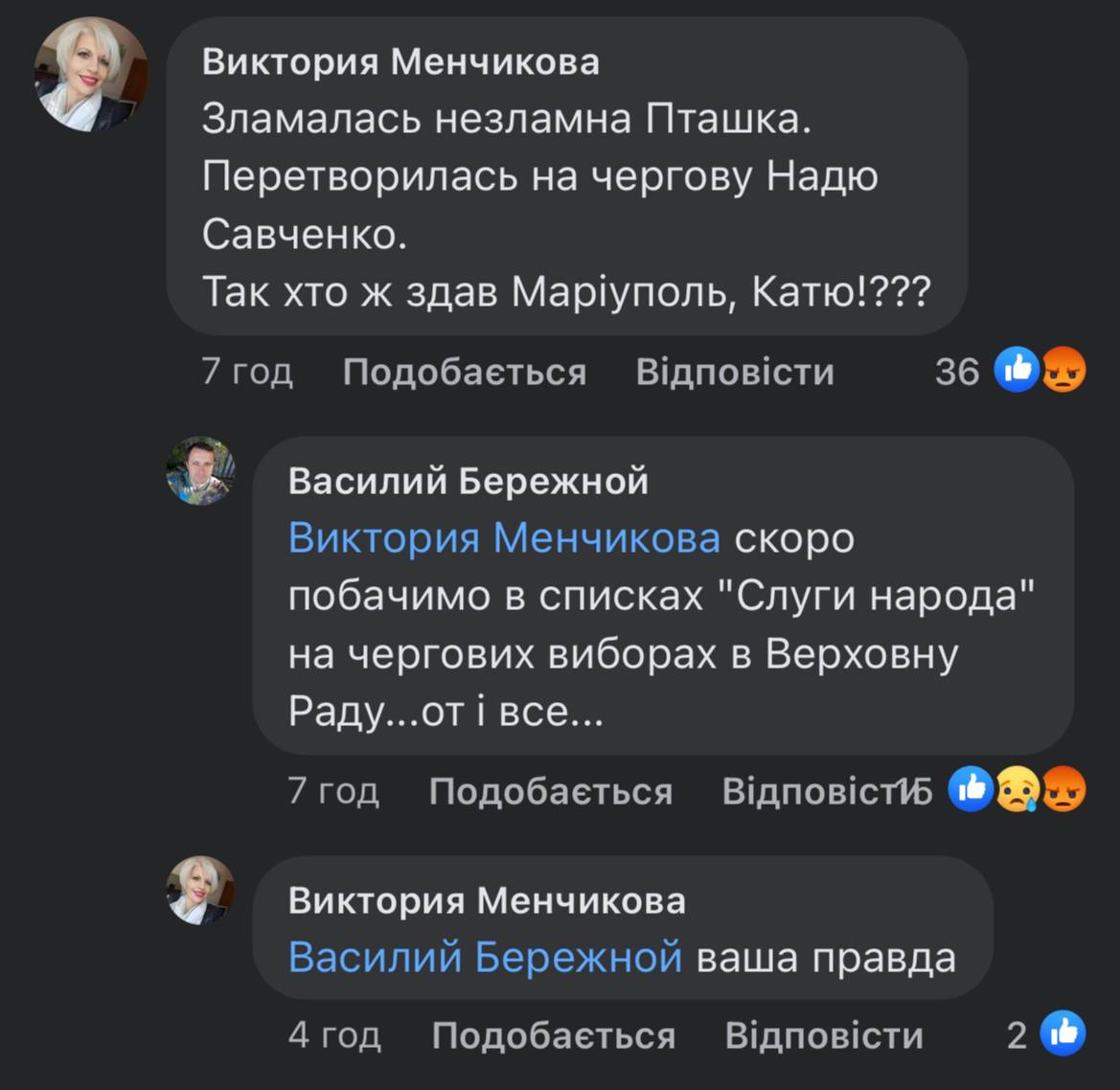Click the blue Василий Бережной mention in the last reply
The width and height of the screenshot is (1120, 1090).
(485, 958)
